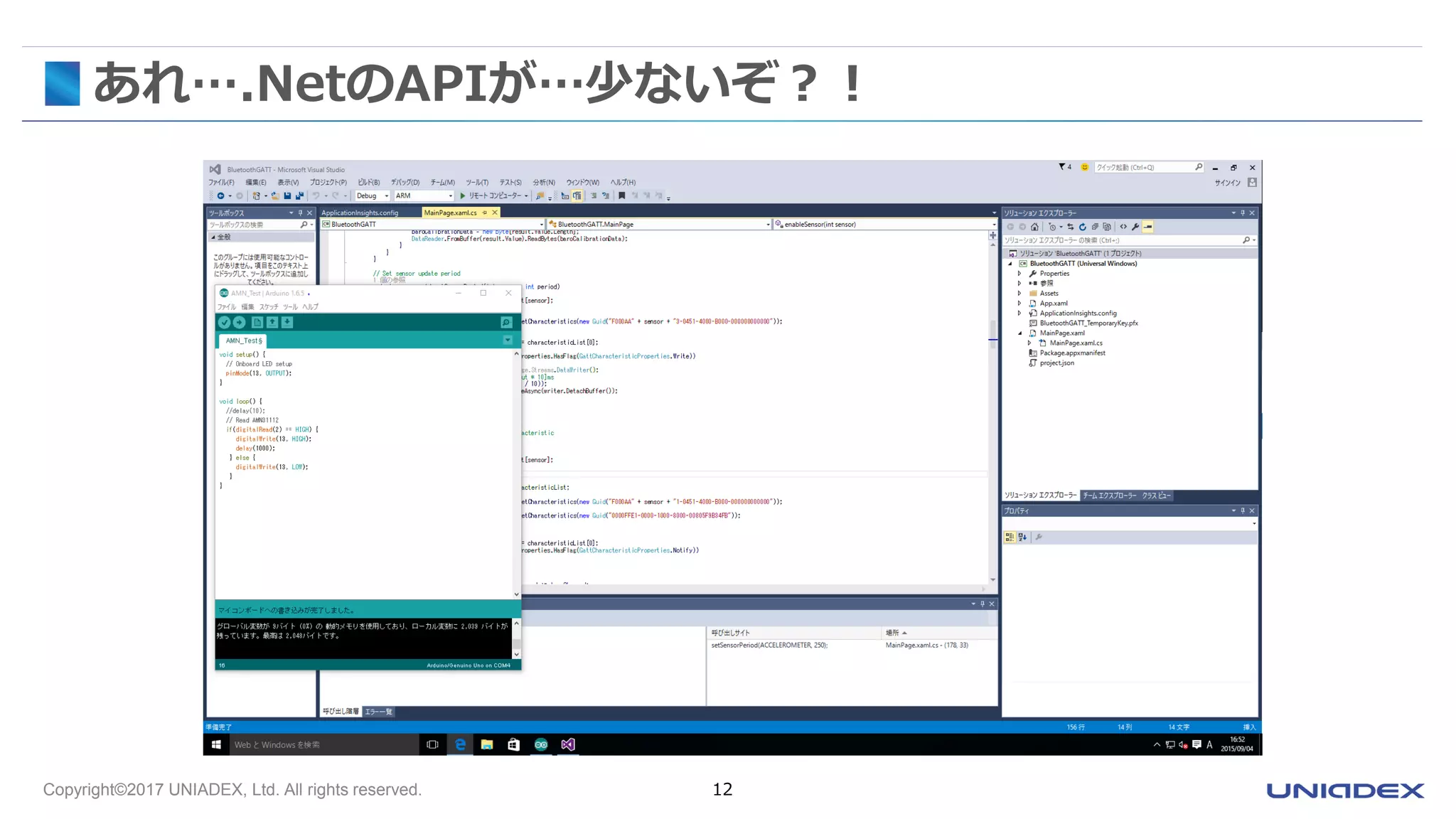Open the ファイル(F) menu in Visual Studio
Viewport: 1456px width, 819px height.
pos(221,183)
